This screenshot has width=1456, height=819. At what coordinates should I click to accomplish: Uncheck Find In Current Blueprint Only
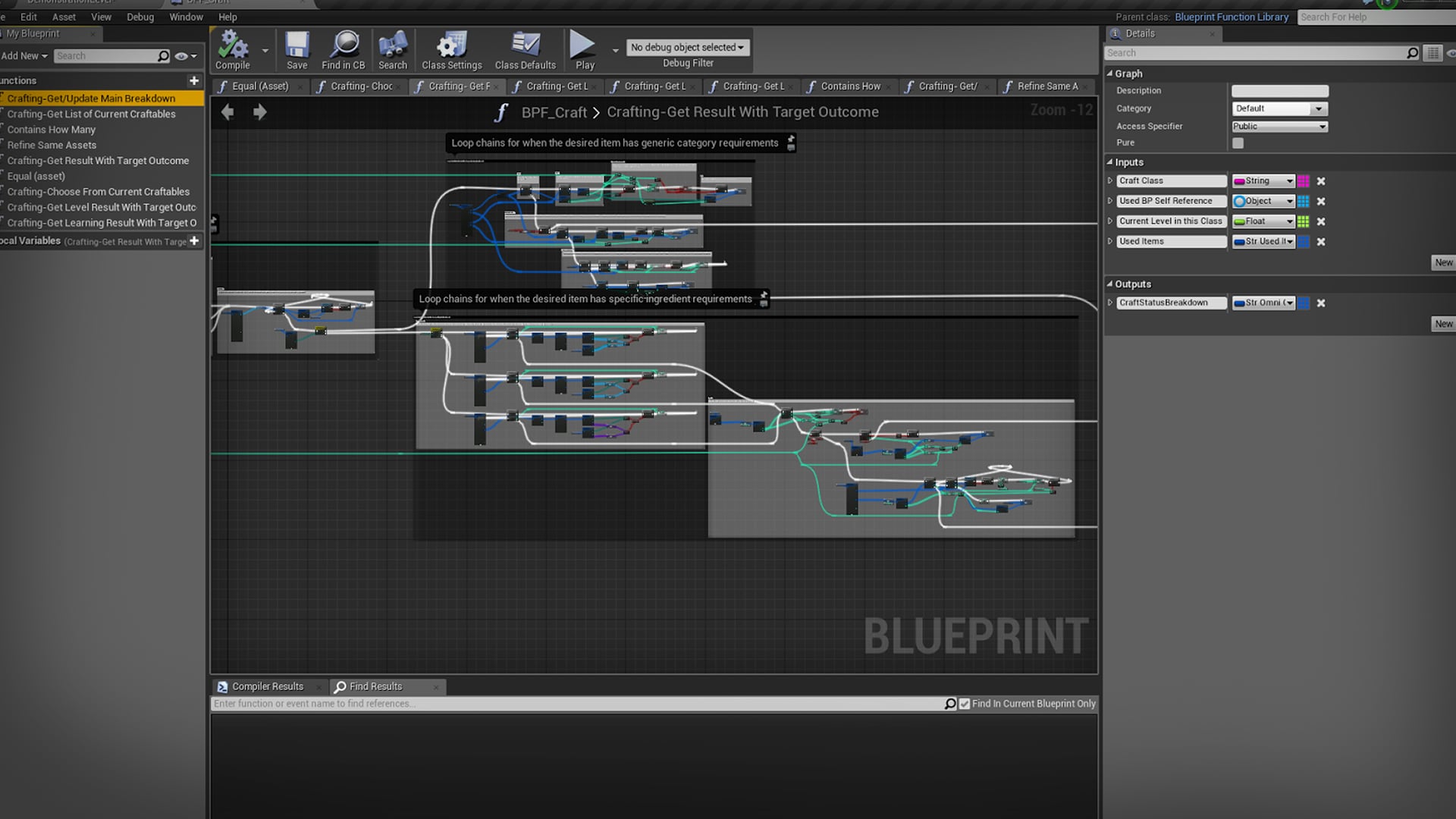pos(965,704)
